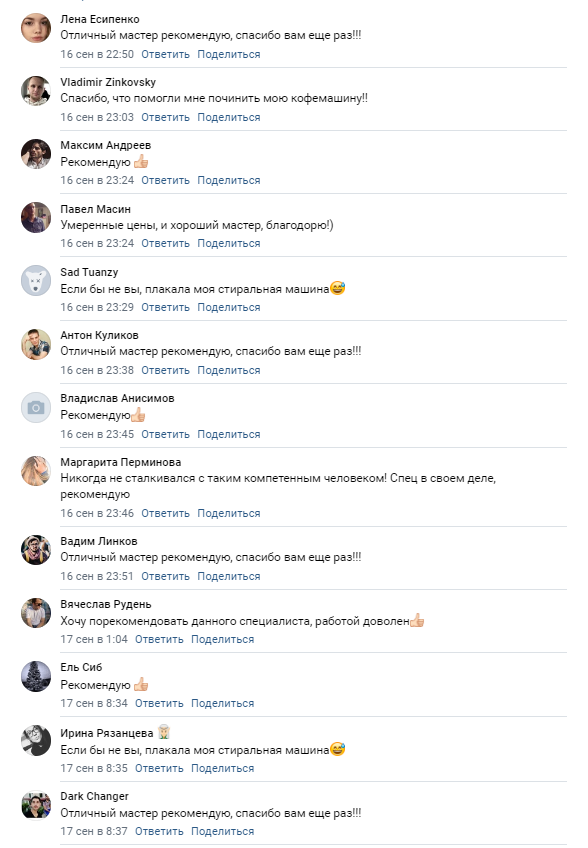
Task: Click Vladimir Zinkovsky's avatar picture
Action: (x=36, y=91)
